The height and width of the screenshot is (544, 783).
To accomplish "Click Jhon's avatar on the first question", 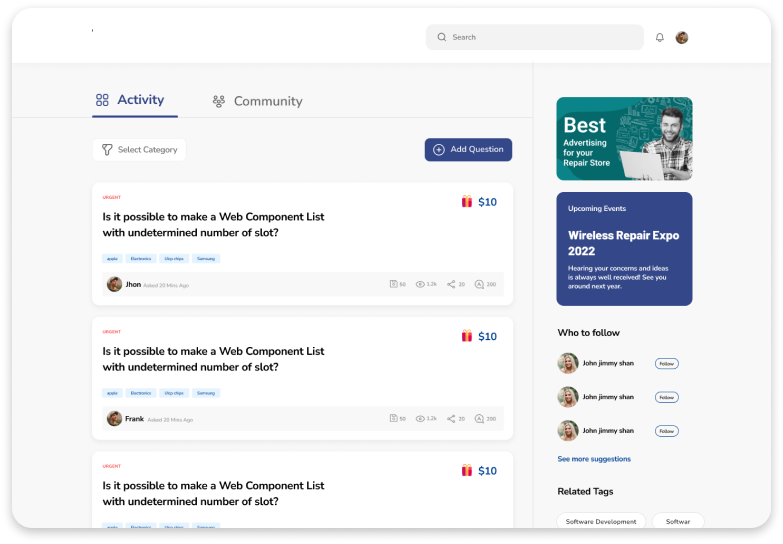I will [115, 284].
